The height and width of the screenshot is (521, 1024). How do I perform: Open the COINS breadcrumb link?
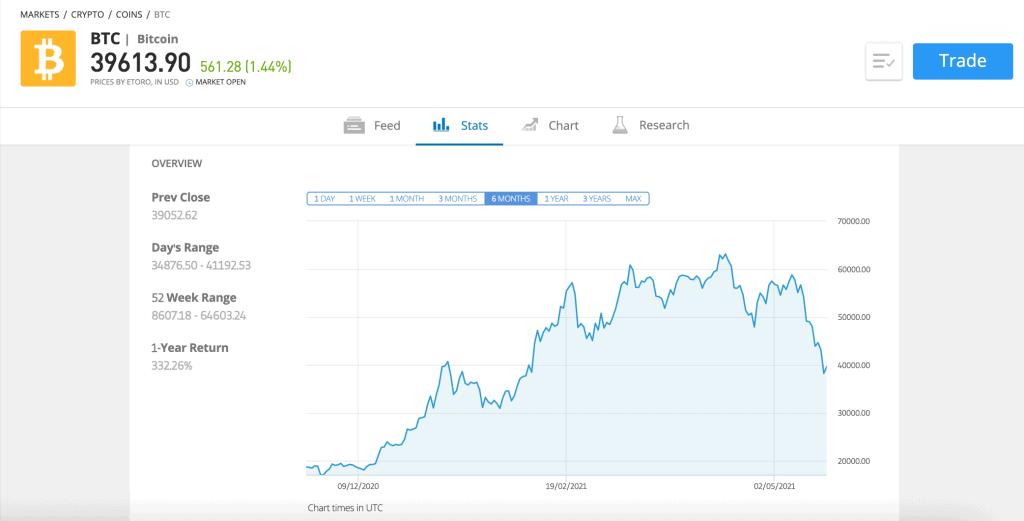[x=129, y=14]
